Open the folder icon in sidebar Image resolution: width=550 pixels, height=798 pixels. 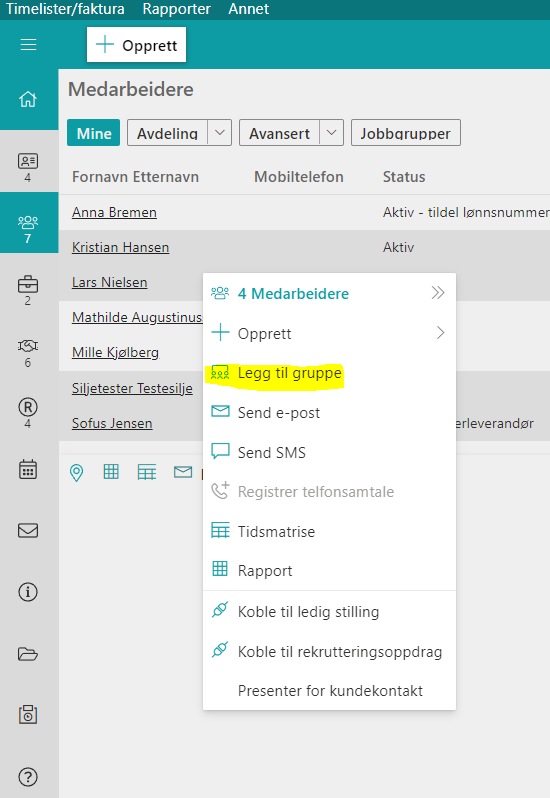[28, 653]
